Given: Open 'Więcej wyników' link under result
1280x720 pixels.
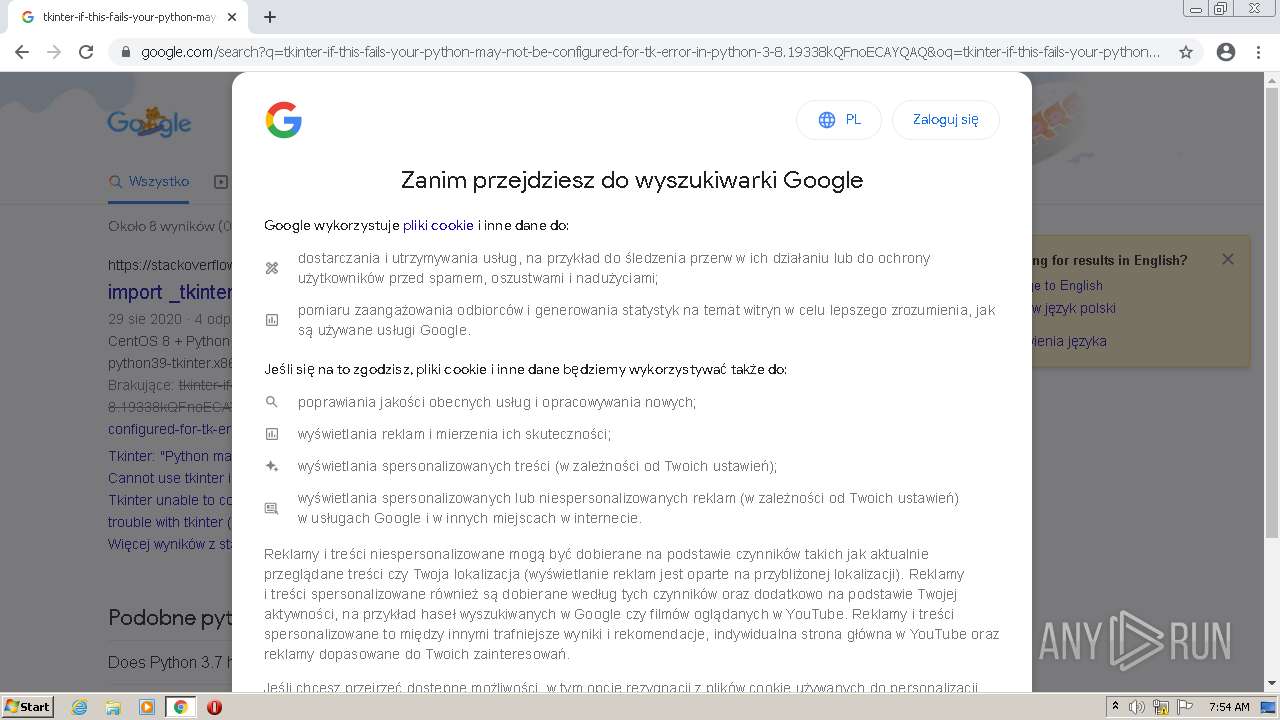Looking at the screenshot, I should coord(170,544).
